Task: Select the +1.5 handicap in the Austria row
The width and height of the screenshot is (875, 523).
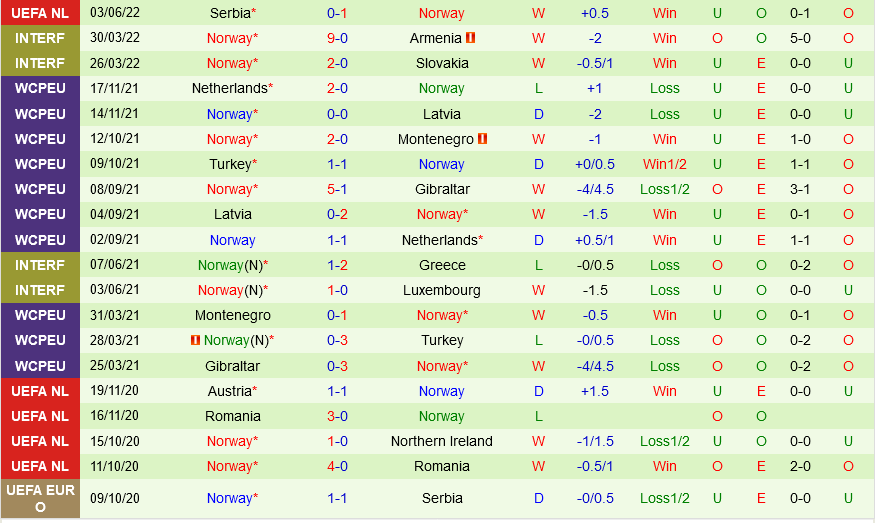Action: [x=595, y=391]
